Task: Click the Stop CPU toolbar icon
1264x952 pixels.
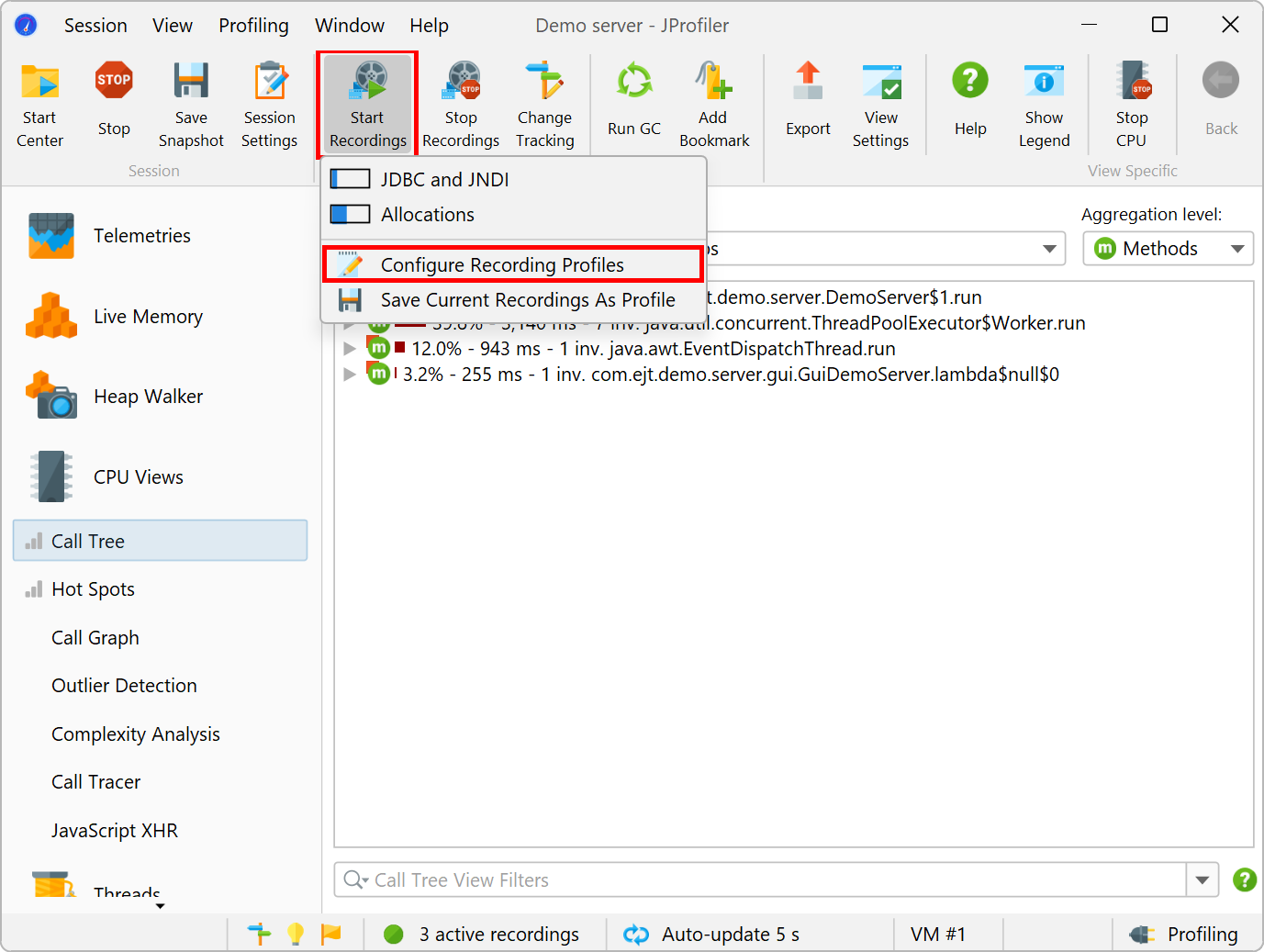Action: pos(1133,81)
